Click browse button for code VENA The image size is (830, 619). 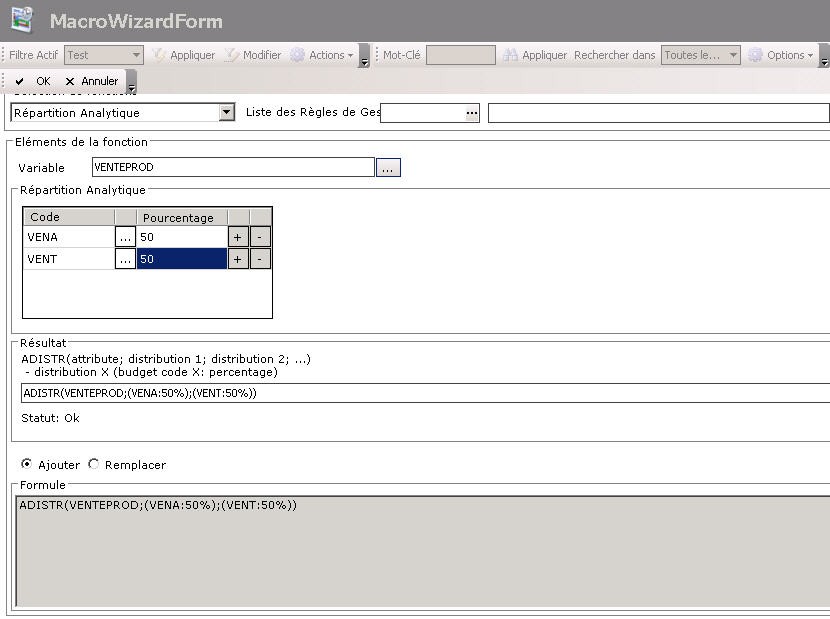(x=125, y=237)
